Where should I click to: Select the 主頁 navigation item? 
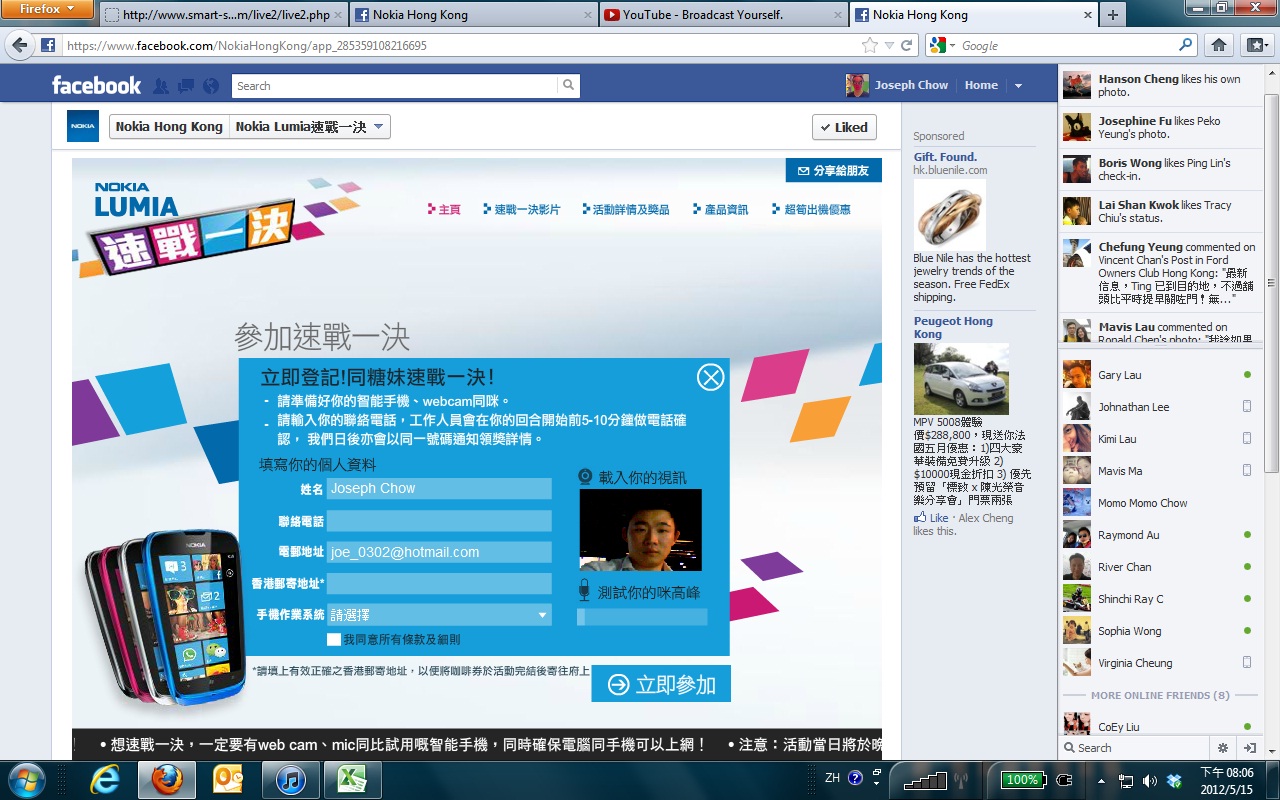click(x=444, y=210)
